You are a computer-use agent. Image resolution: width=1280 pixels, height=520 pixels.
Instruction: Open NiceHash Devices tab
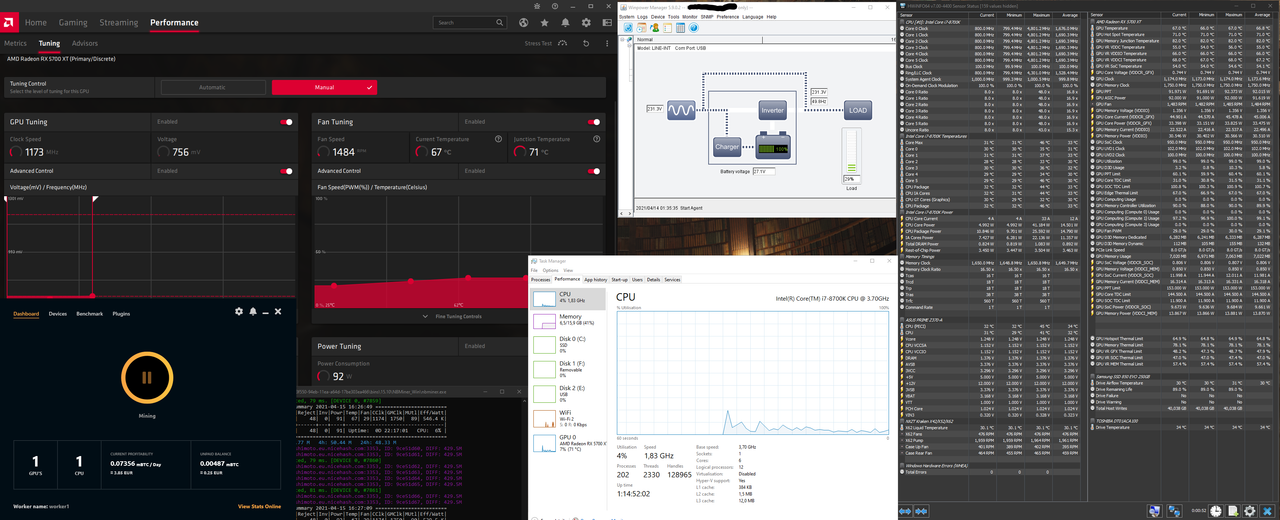pyautogui.click(x=58, y=313)
